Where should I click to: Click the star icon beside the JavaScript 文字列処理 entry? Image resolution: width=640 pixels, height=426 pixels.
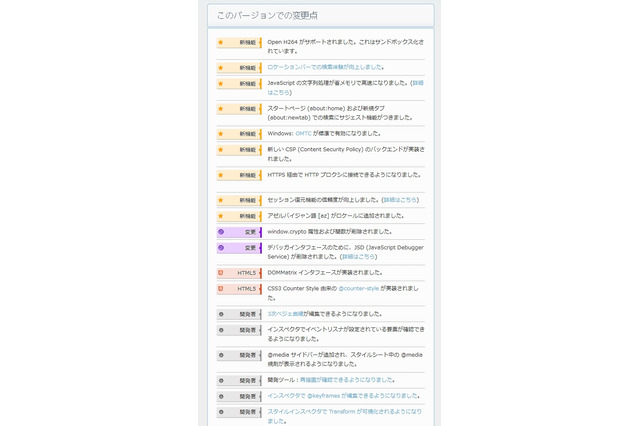220,83
